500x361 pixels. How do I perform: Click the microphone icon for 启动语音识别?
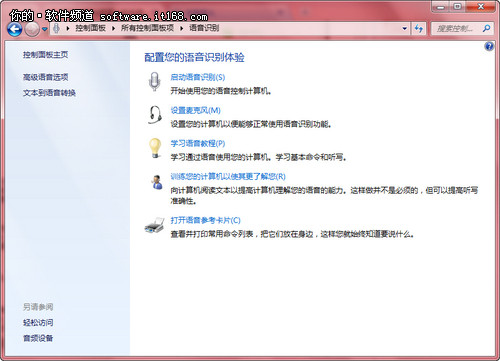154,81
